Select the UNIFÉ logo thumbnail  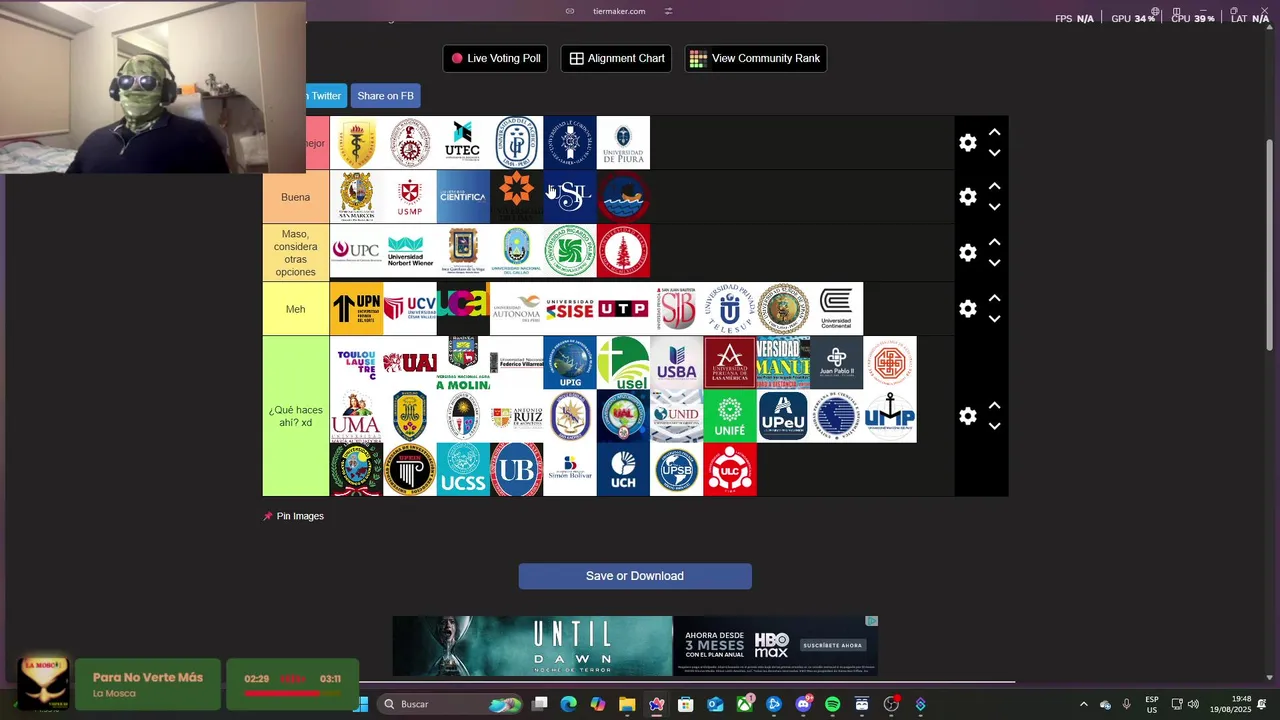(x=730, y=416)
